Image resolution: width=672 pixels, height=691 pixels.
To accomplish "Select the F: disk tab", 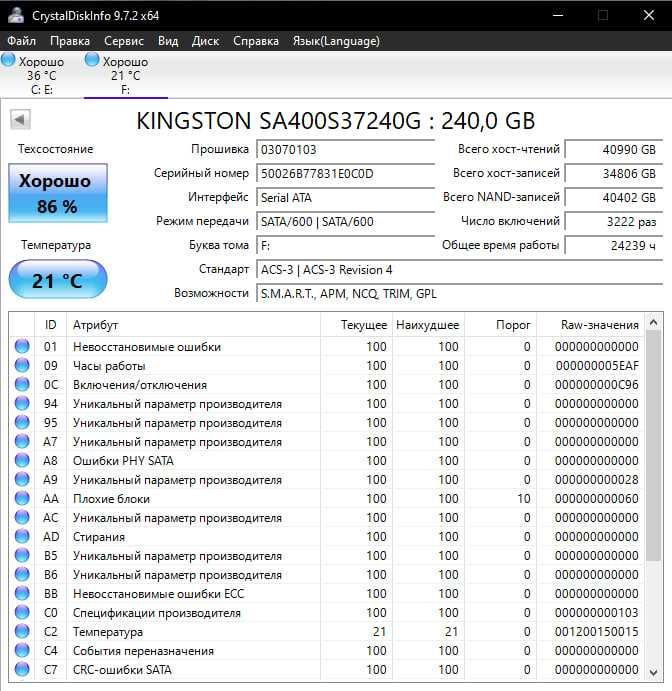I will 126,75.
